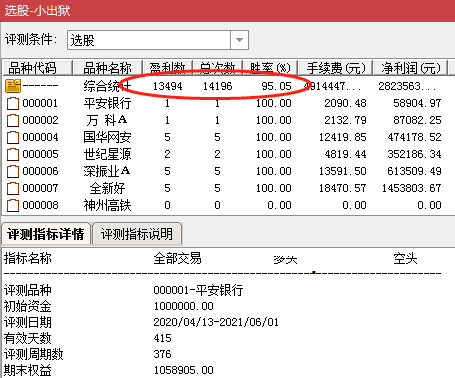Click the document icon for 000005

point(13,154)
